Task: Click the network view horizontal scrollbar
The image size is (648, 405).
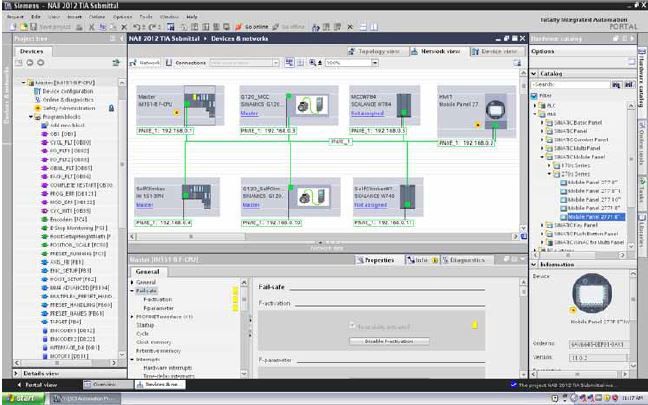Action: pos(323,237)
